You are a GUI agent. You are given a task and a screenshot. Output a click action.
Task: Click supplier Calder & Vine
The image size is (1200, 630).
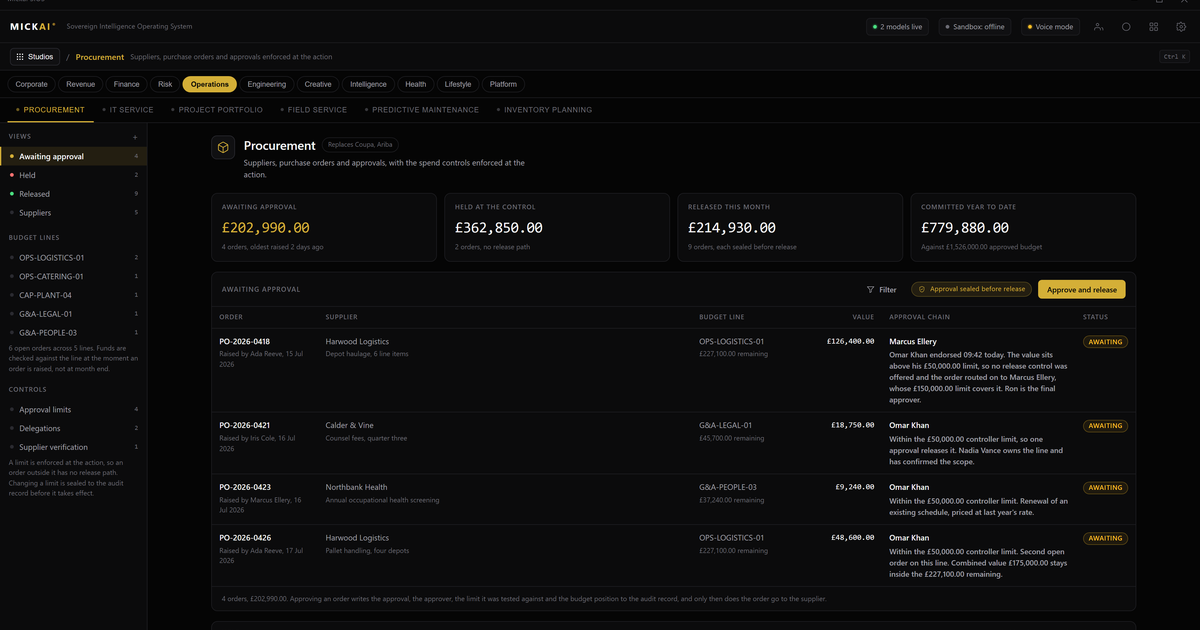tap(350, 425)
